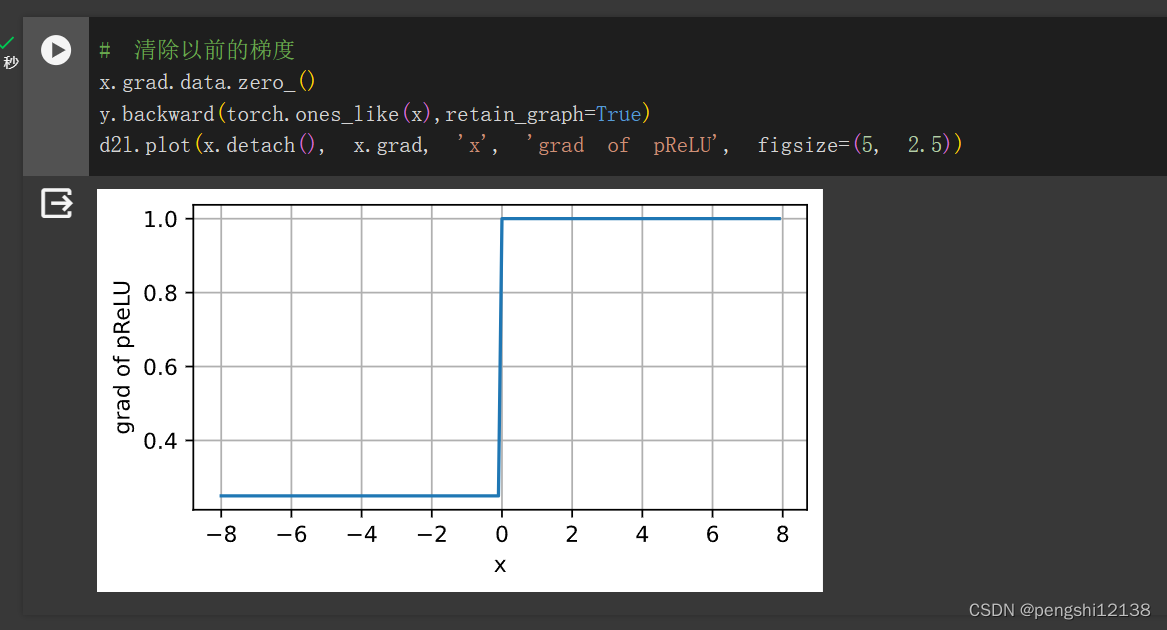Viewport: 1167px width, 630px height.
Task: Click the x-axis tick '−4'
Action: click(362, 534)
